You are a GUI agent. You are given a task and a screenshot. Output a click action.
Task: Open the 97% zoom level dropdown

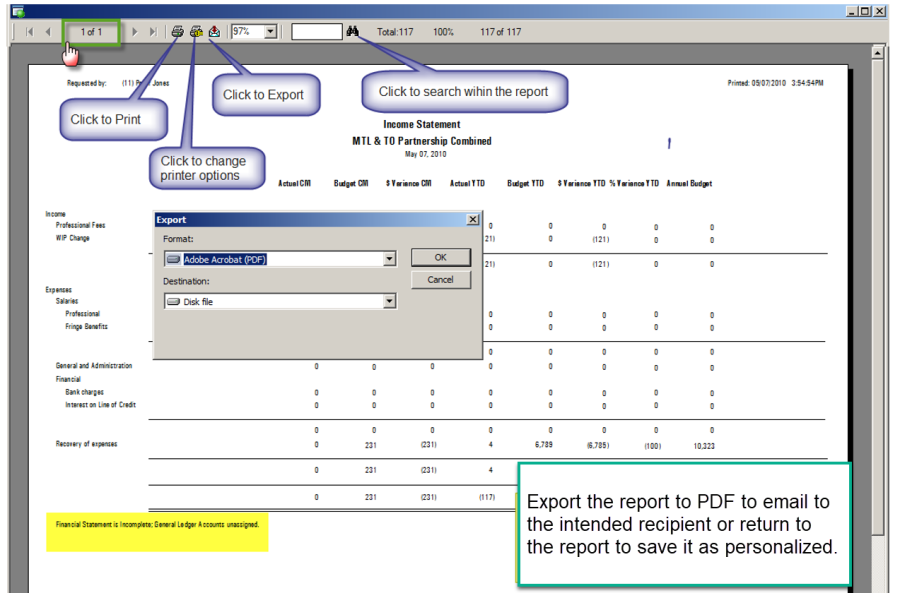point(270,32)
